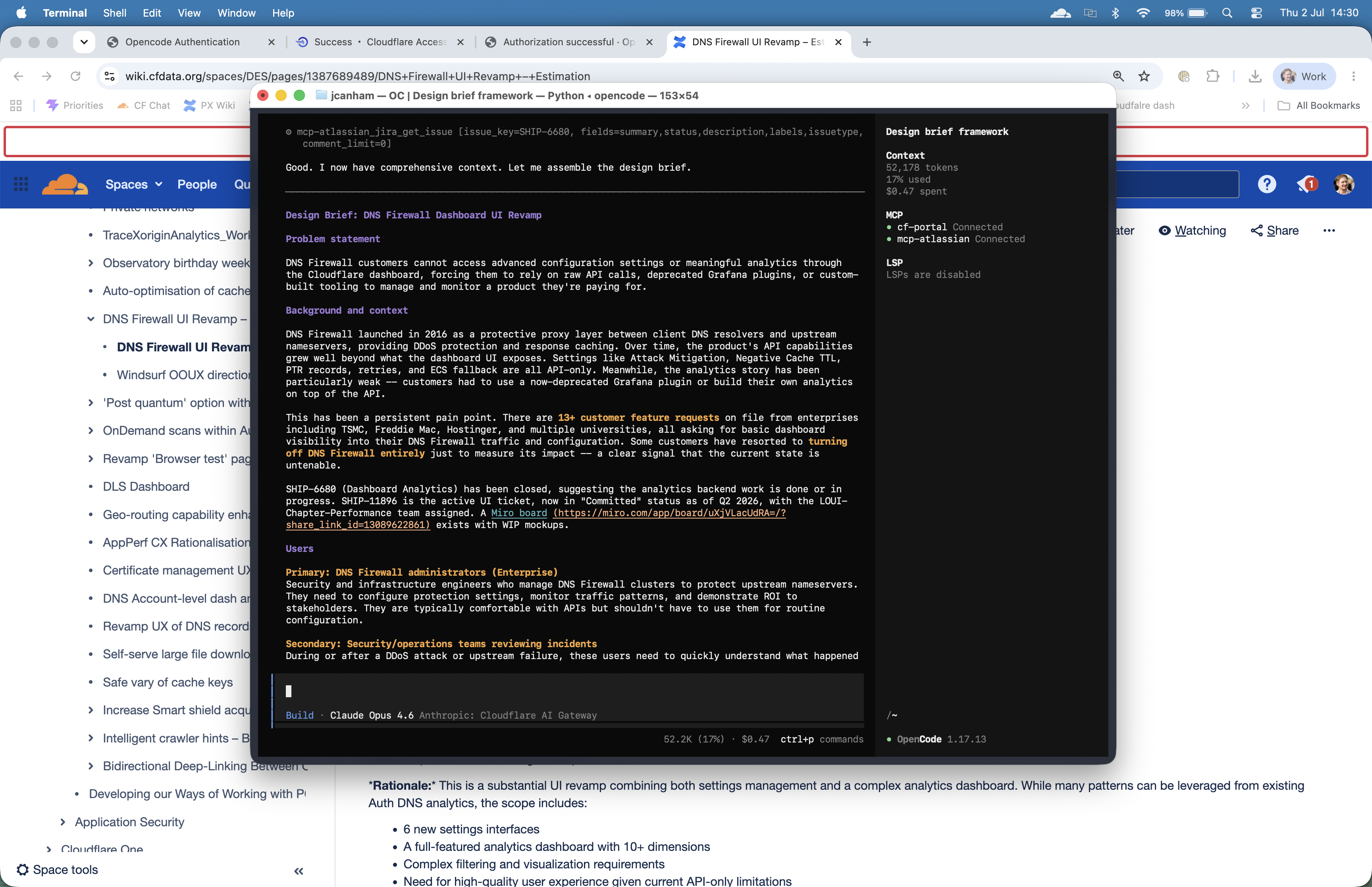
Task: Open the page more actions ellipsis
Action: tap(1329, 230)
